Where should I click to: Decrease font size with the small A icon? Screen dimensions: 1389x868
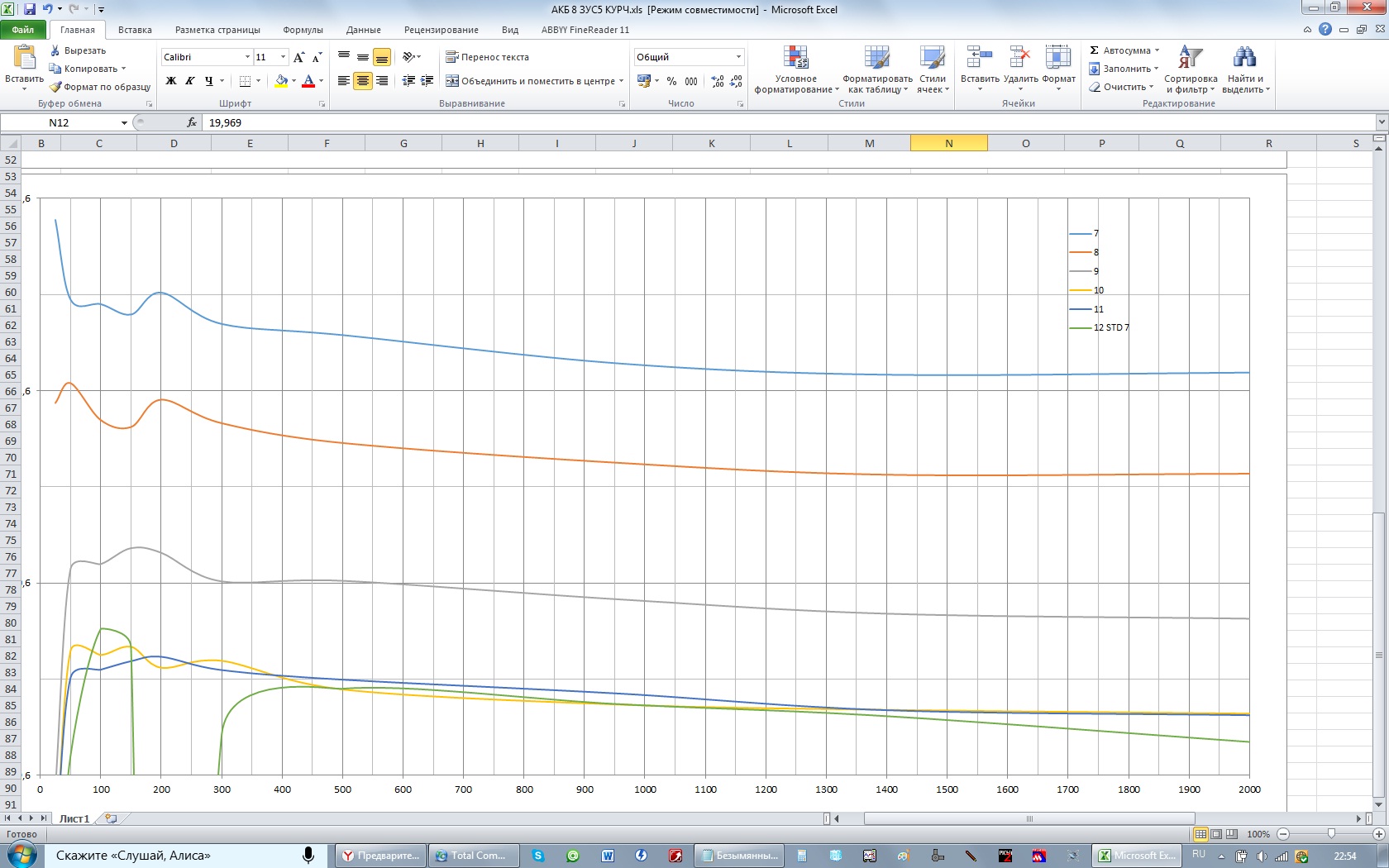click(x=317, y=57)
